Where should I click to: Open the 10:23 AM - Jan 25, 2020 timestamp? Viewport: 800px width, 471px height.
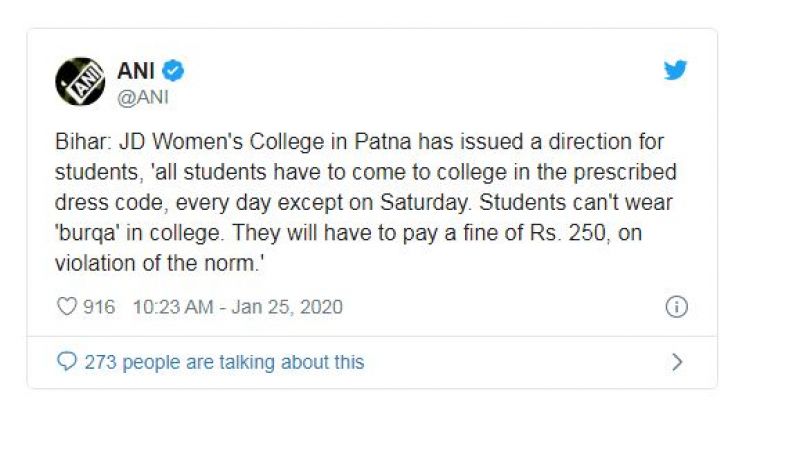point(237,307)
